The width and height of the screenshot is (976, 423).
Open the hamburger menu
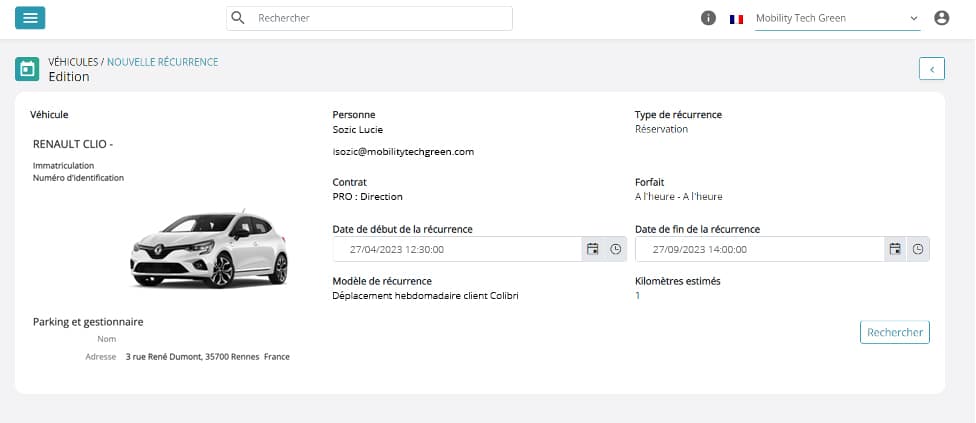coord(30,18)
